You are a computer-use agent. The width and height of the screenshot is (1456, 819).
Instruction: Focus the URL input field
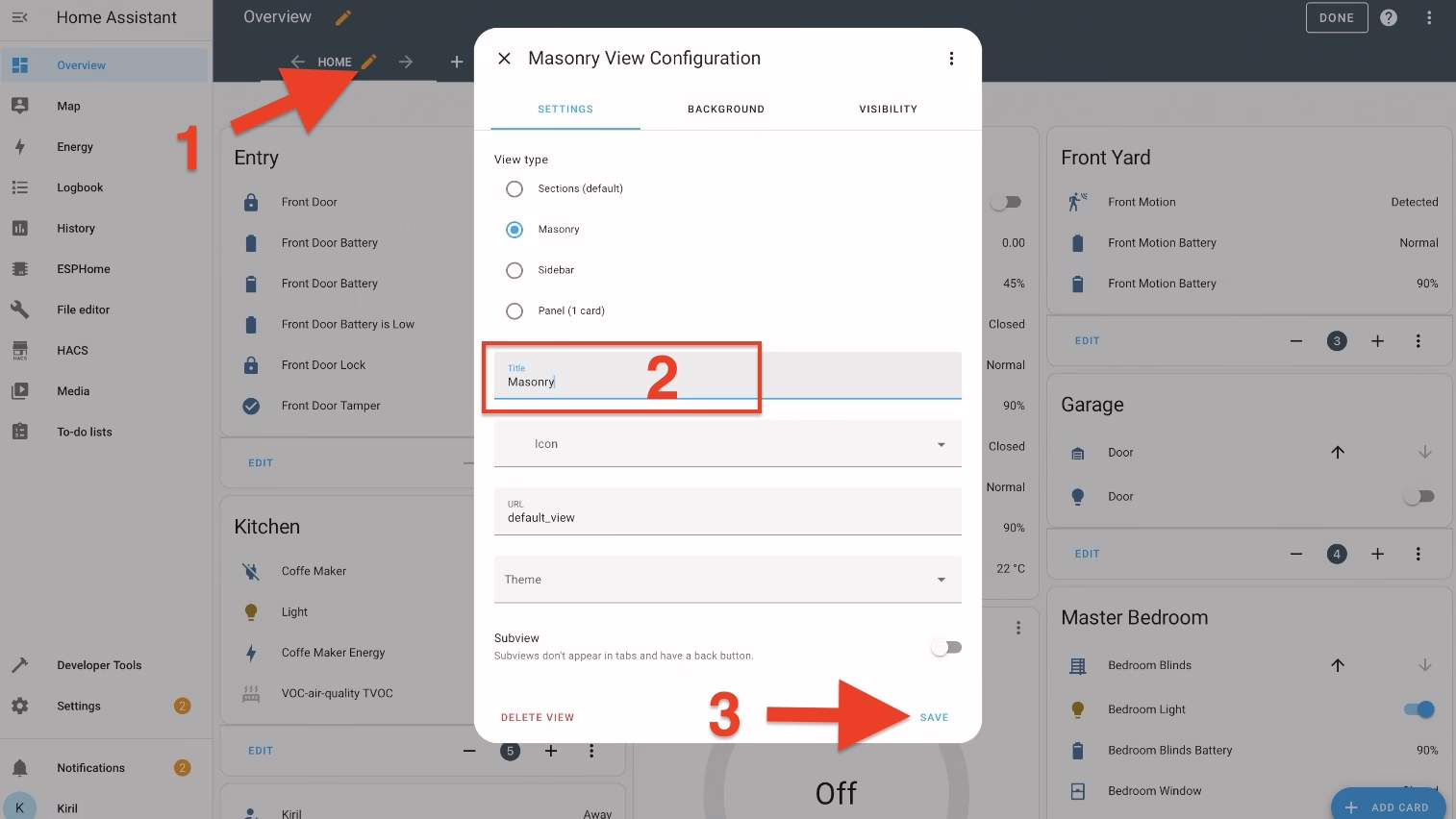click(728, 511)
